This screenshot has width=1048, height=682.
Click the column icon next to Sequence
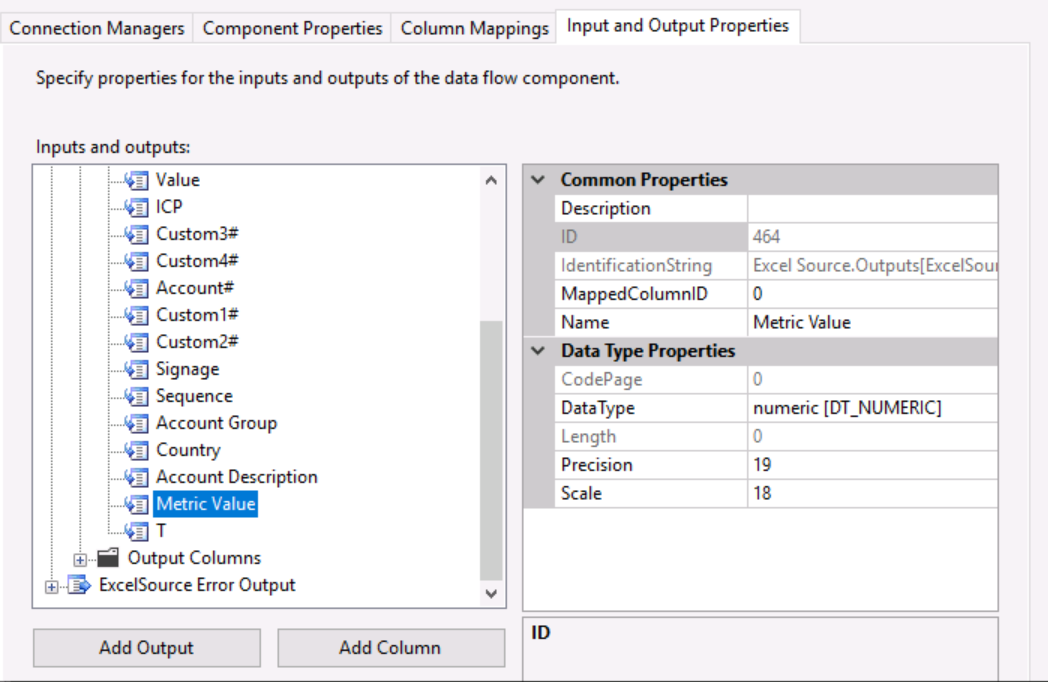point(137,396)
